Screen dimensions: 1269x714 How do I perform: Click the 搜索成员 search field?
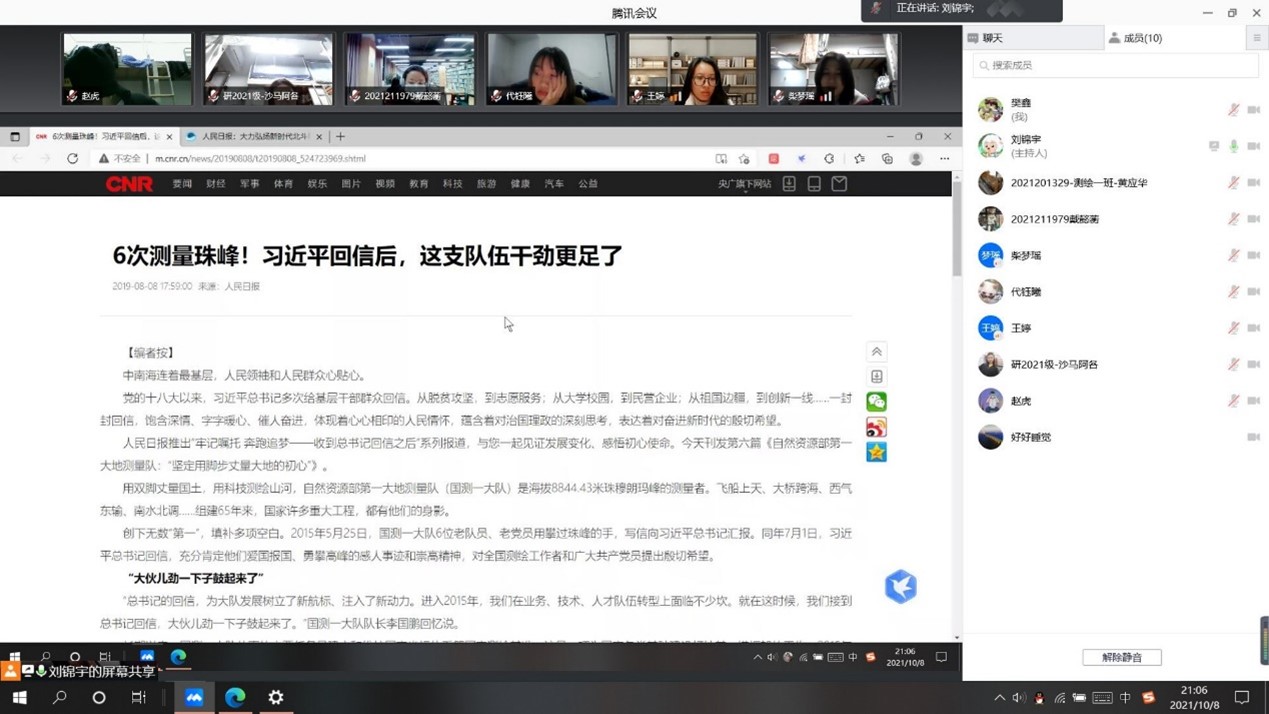[1115, 65]
